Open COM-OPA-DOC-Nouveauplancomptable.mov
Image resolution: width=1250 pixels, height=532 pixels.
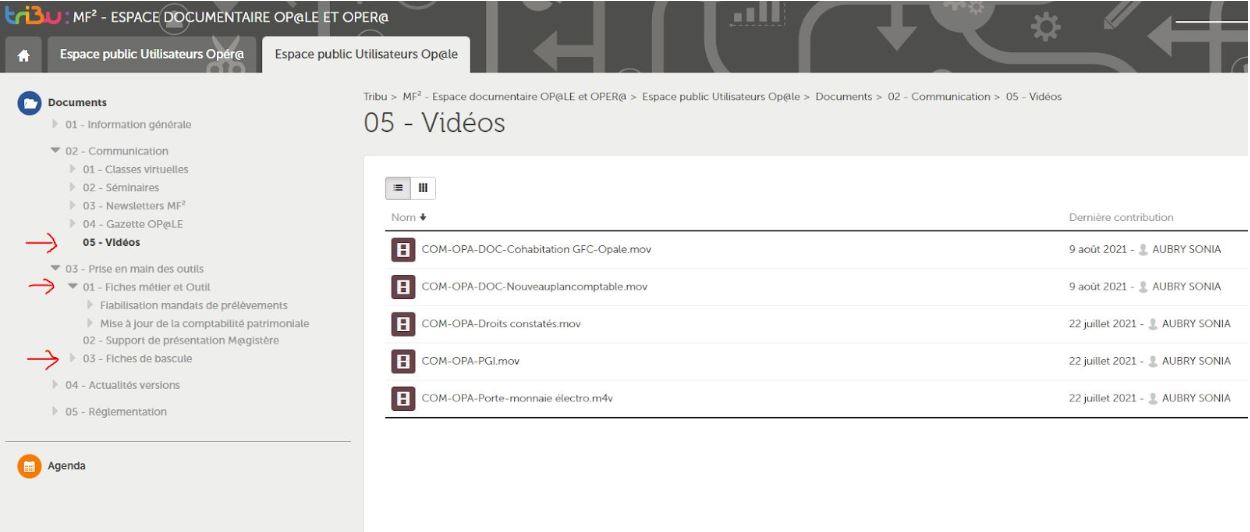[534, 287]
